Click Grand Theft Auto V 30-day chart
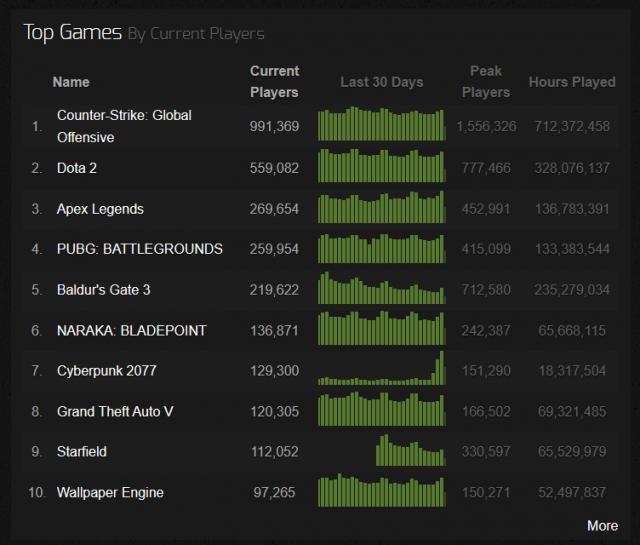Screen dimensions: 640x545 click(x=382, y=409)
